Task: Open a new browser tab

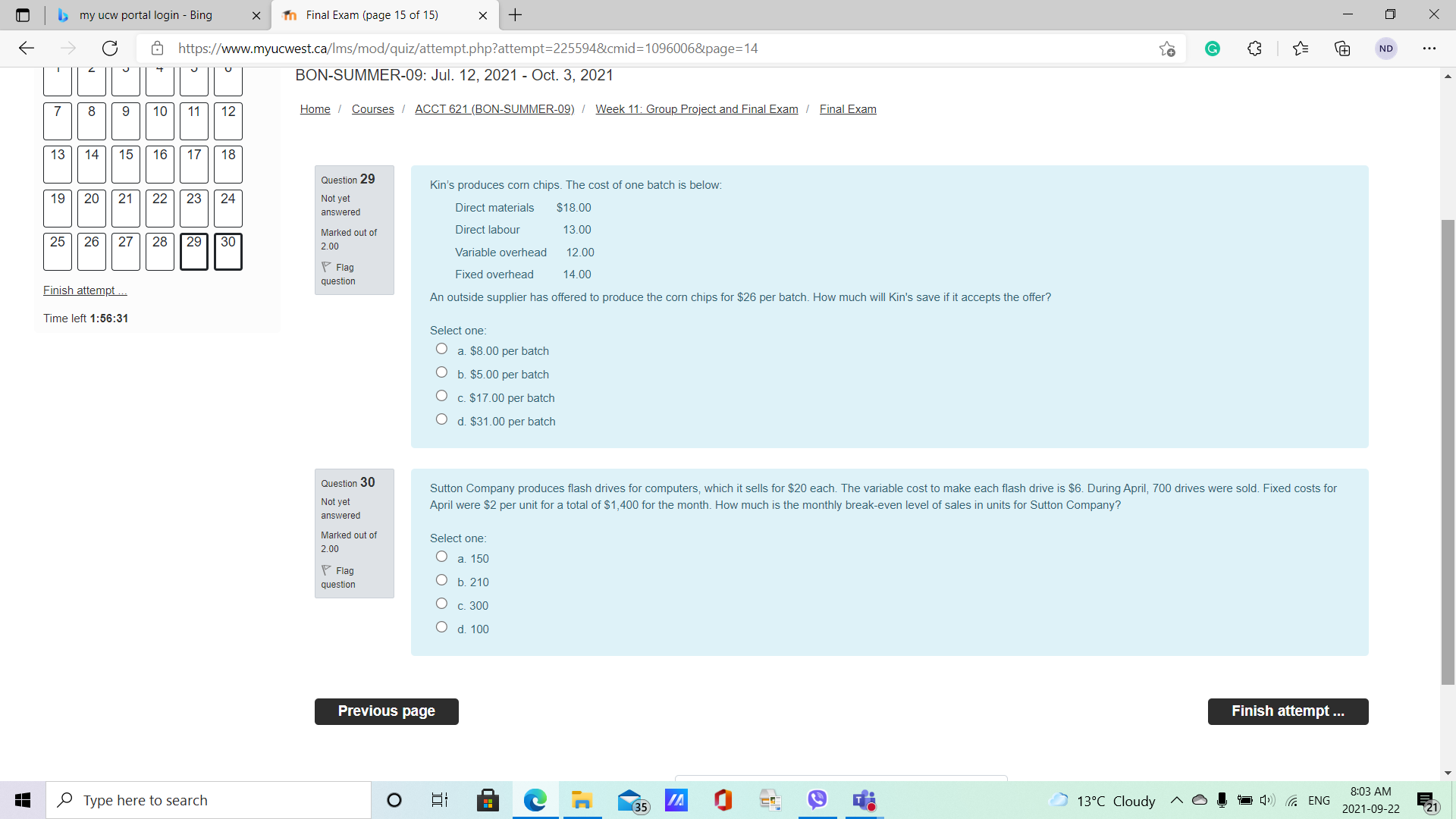Action: click(x=515, y=15)
